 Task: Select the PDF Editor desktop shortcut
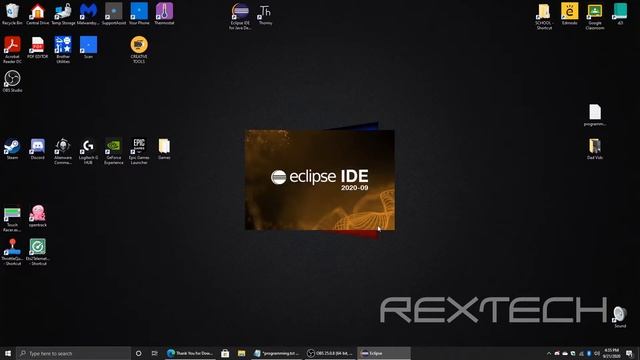(x=38, y=47)
